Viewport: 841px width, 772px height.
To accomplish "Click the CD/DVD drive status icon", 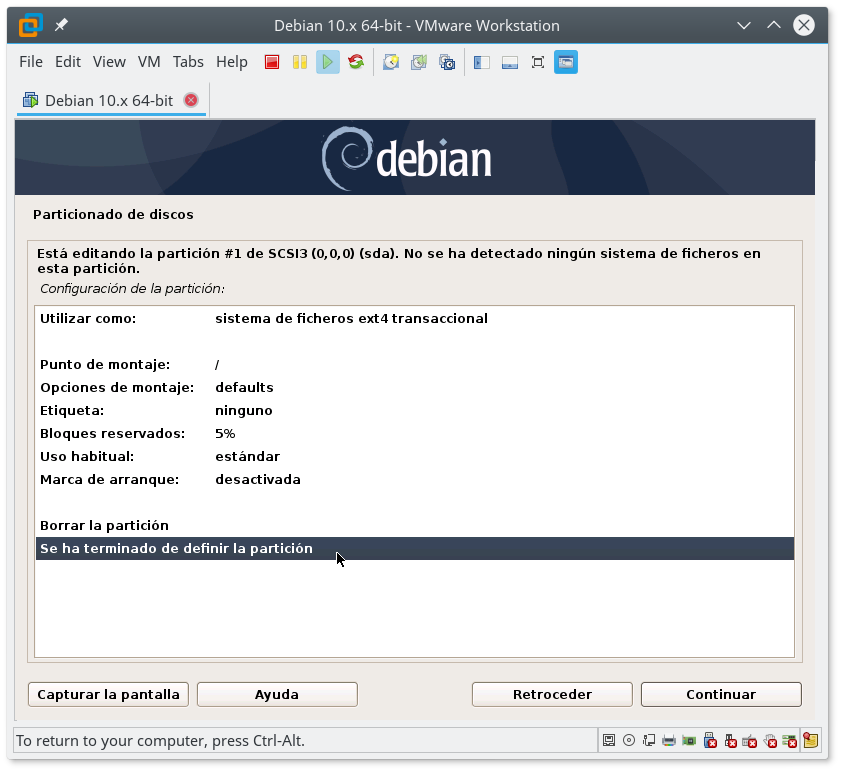I will coord(629,740).
